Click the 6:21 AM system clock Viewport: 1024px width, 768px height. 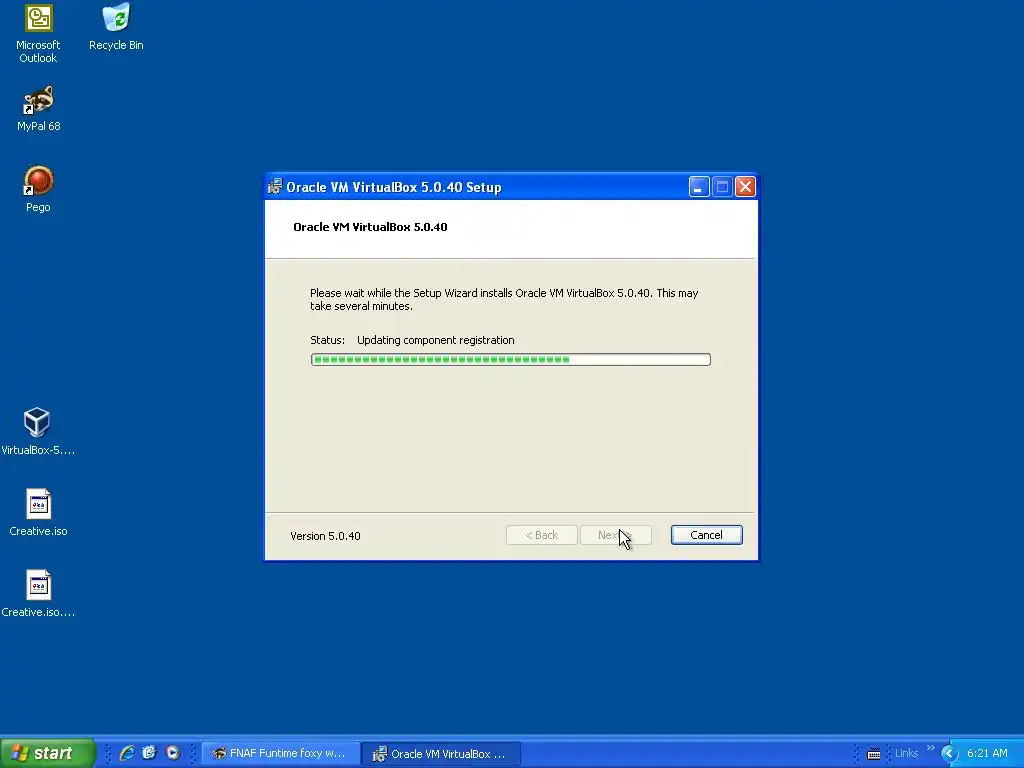pyautogui.click(x=987, y=753)
